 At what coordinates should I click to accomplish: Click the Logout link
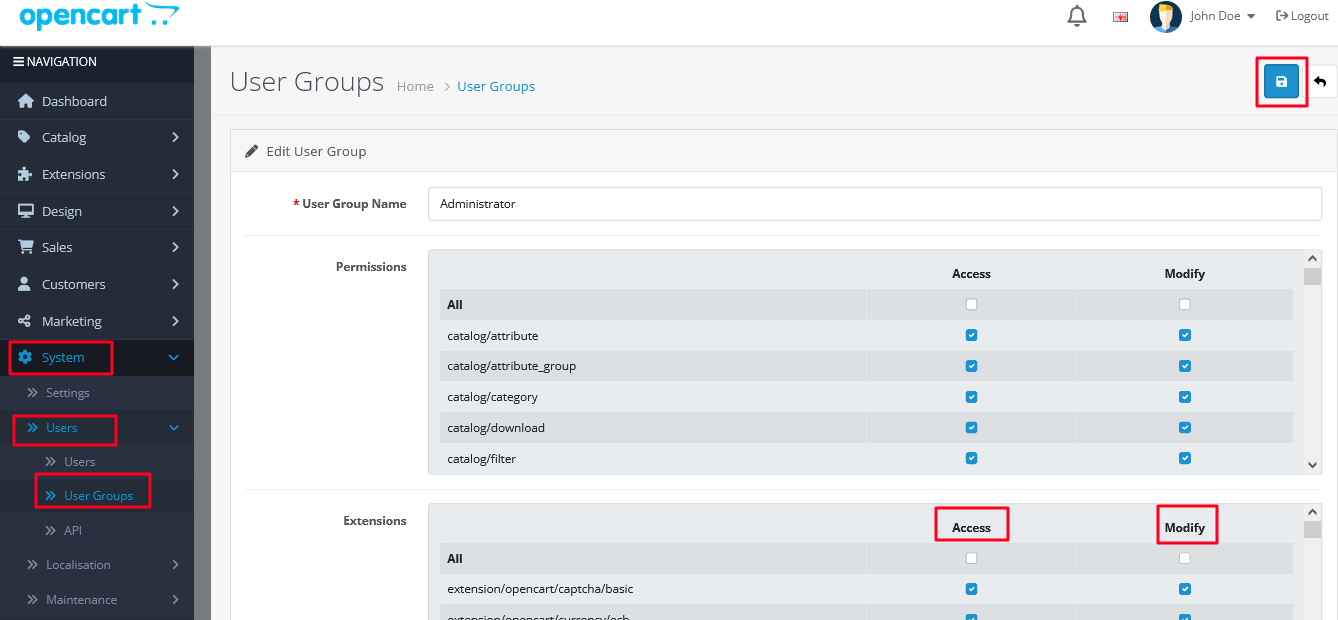click(x=1301, y=15)
